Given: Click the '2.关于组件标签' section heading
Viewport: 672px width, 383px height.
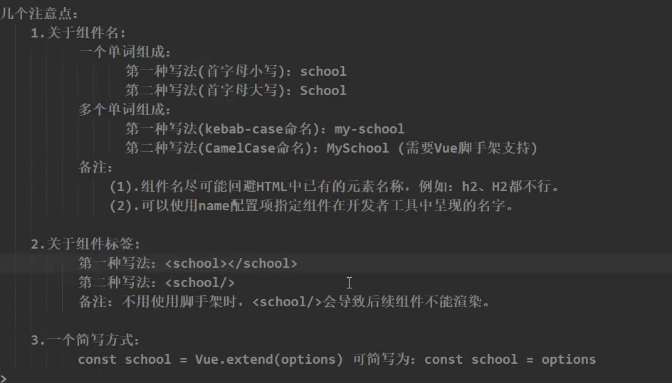Looking at the screenshot, I should click(x=86, y=244).
